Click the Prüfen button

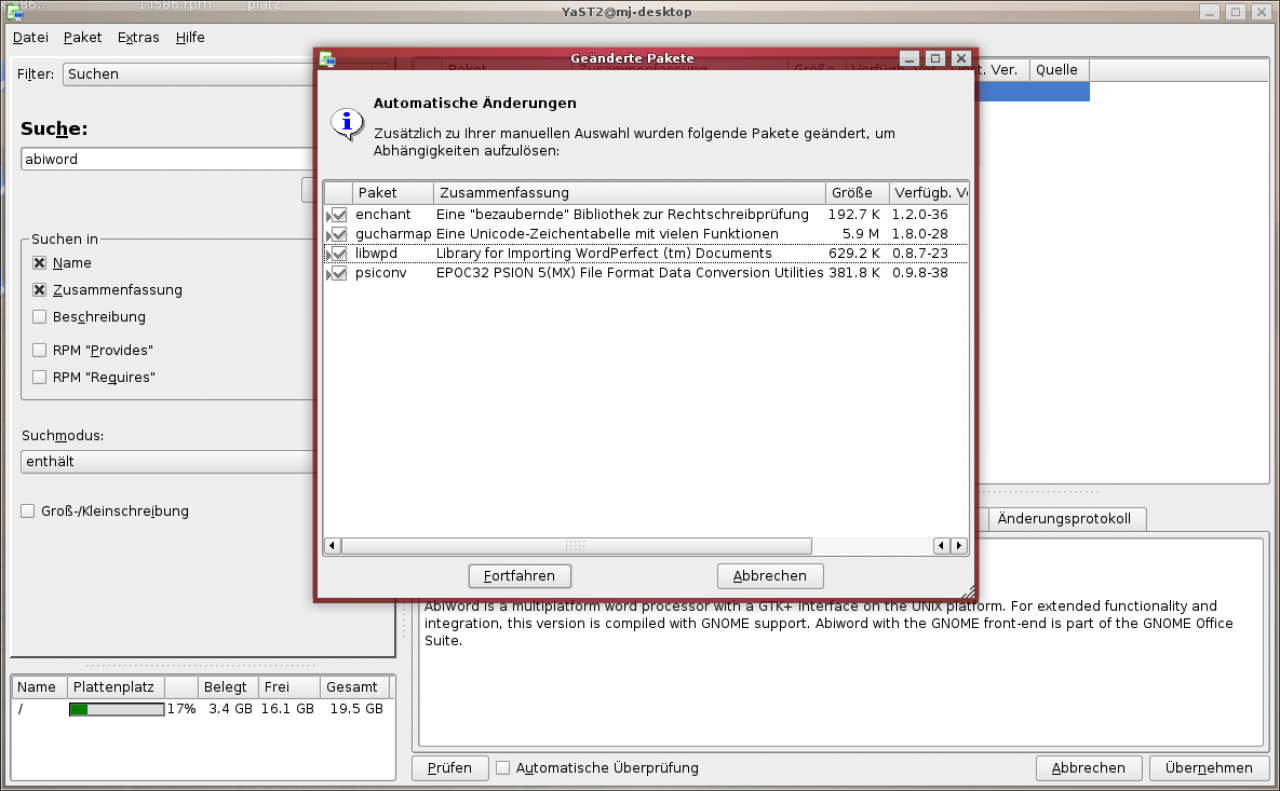point(450,768)
